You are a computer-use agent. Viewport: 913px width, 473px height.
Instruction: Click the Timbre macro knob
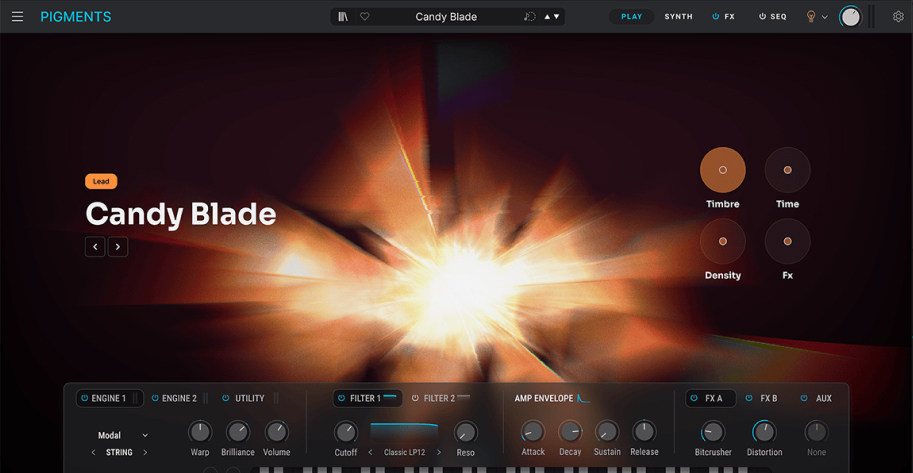pyautogui.click(x=722, y=170)
